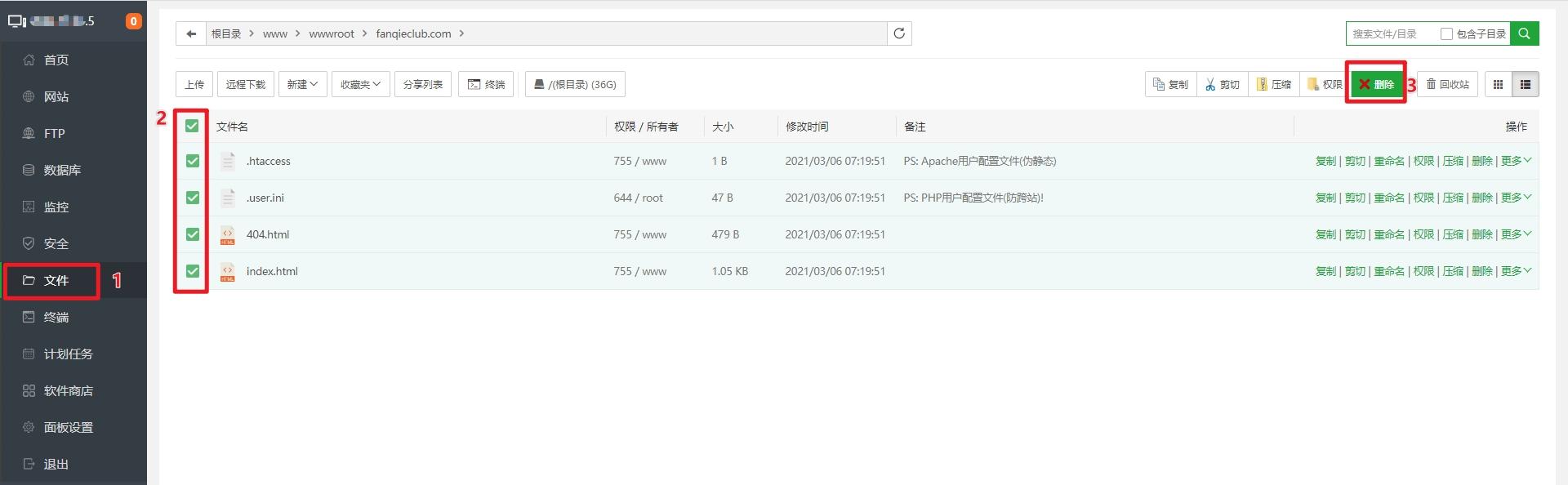This screenshot has width=1568, height=485.
Task: Expand 更多 in the index.html row
Action: tap(1516, 271)
